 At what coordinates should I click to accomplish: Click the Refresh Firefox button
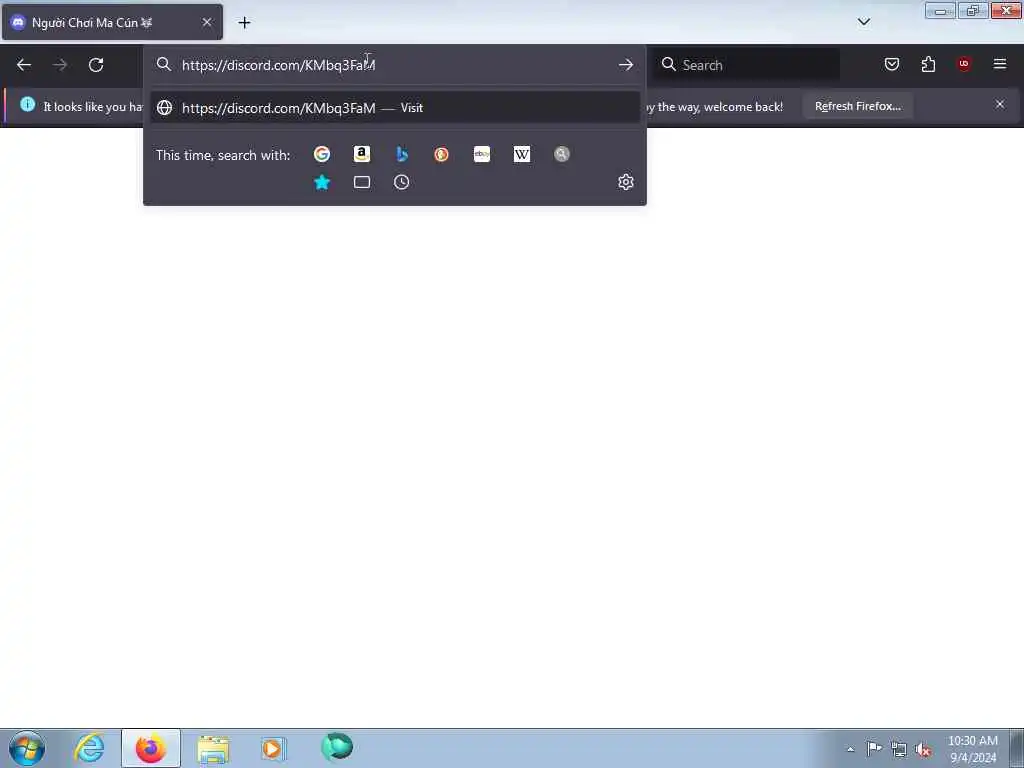857,106
